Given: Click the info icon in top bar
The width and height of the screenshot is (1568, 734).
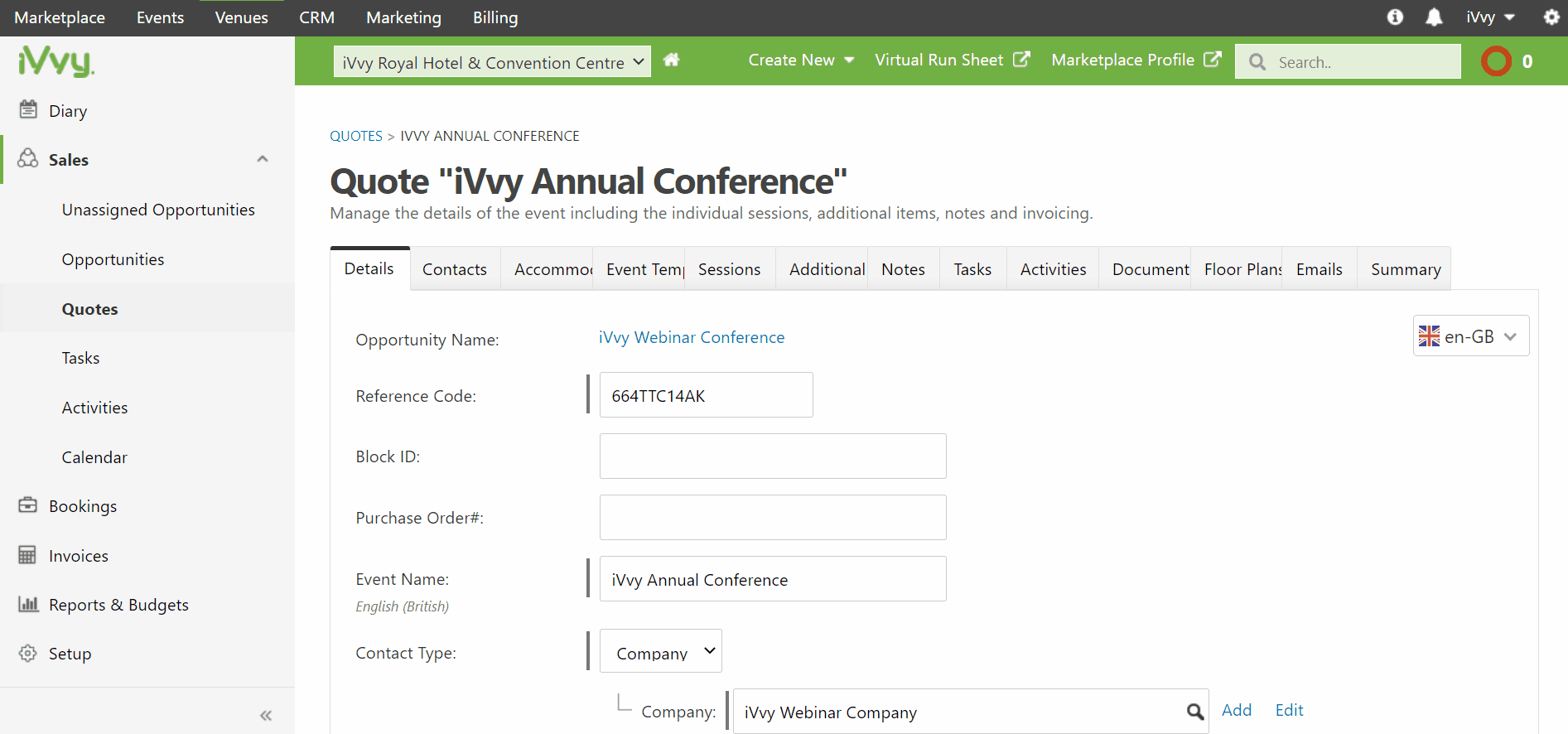Looking at the screenshot, I should (x=1396, y=17).
